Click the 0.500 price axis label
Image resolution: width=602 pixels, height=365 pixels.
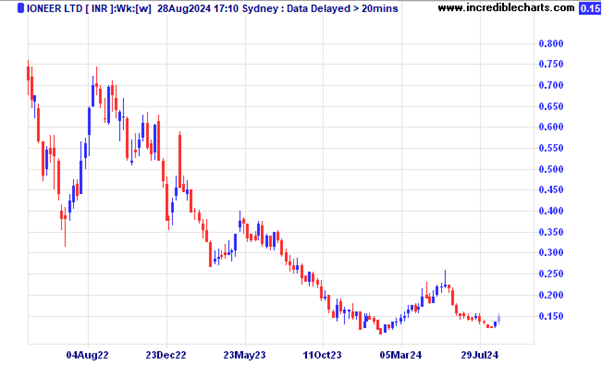551,169
